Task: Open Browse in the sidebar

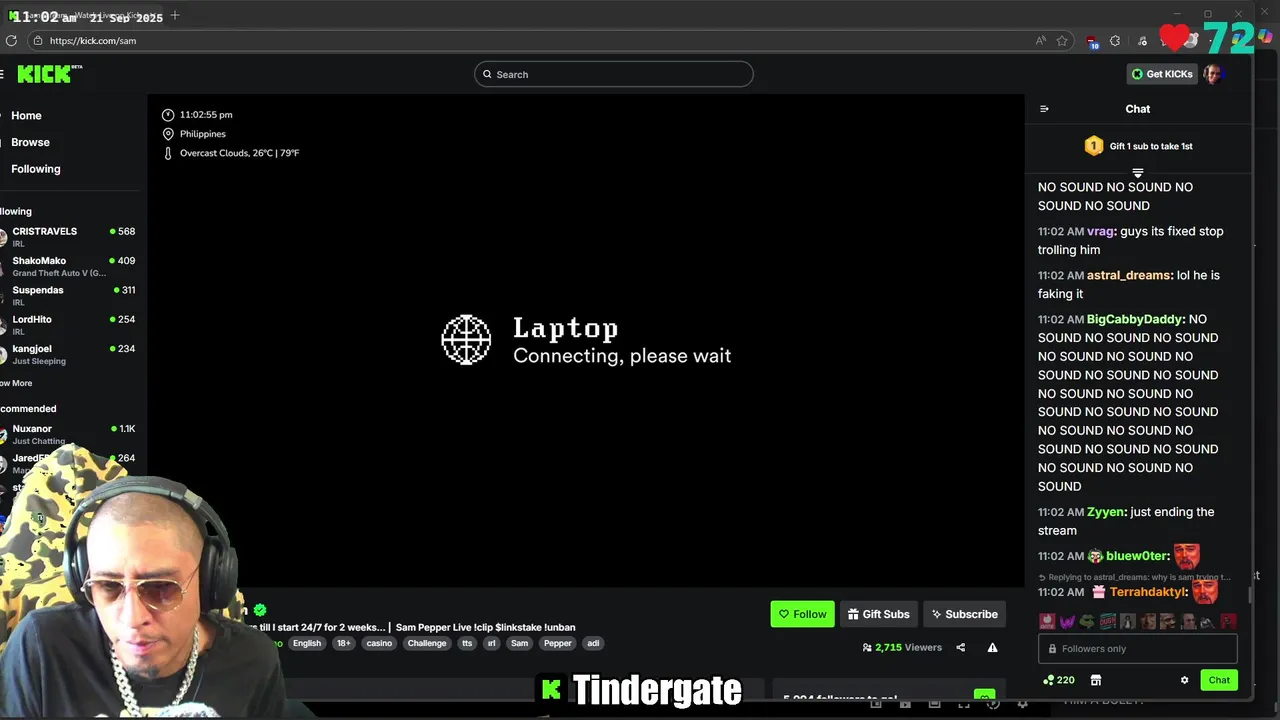Action: pos(30,142)
